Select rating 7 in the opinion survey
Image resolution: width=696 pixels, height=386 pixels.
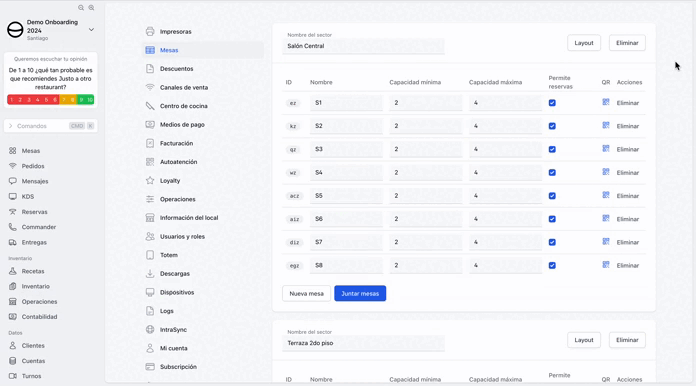click(x=63, y=100)
